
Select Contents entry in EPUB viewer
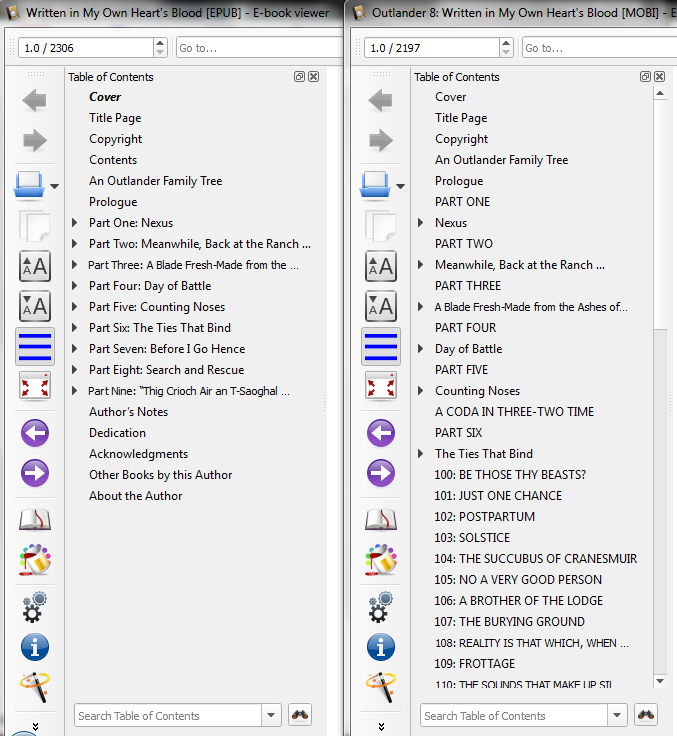pos(113,160)
